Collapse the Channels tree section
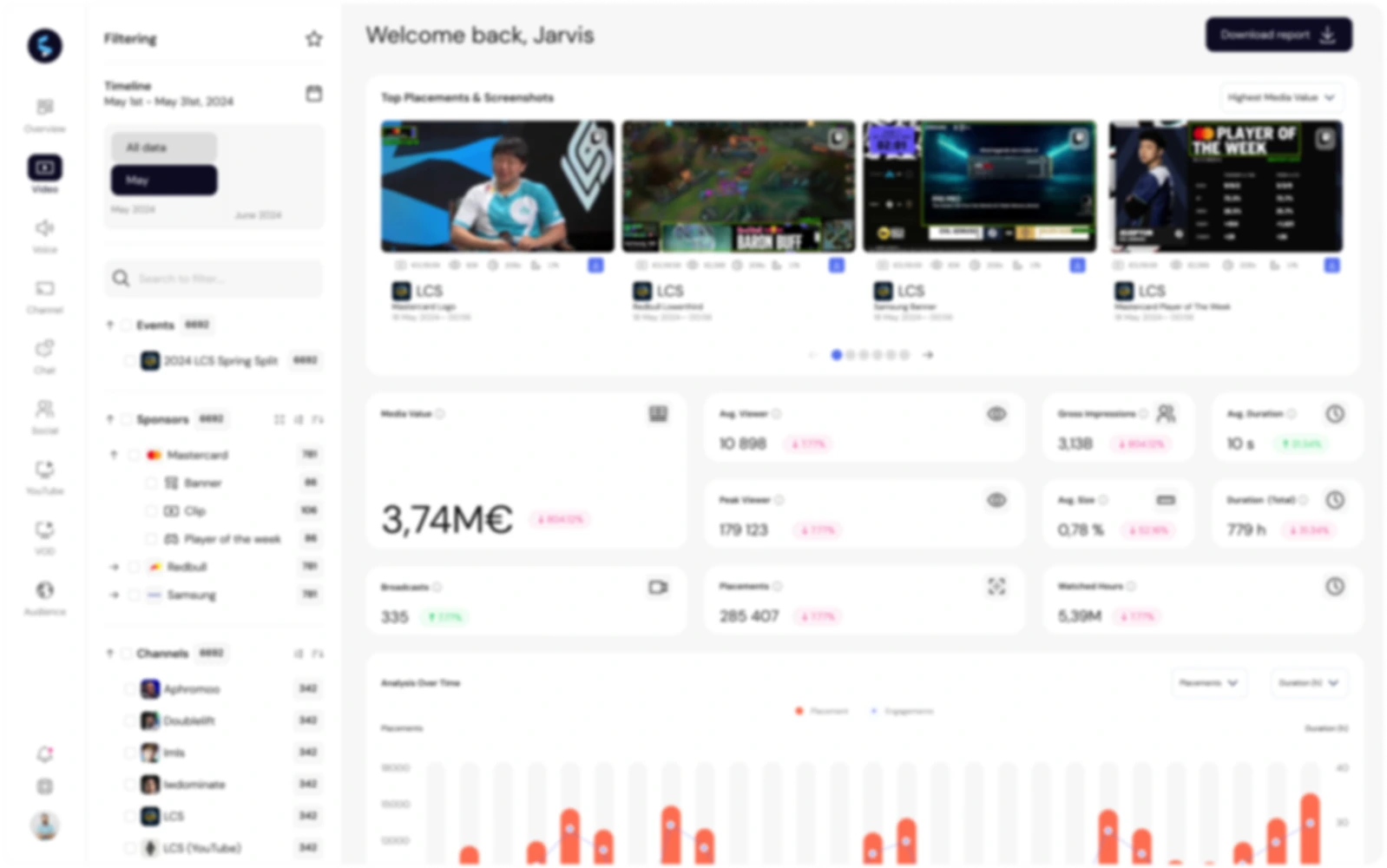The image size is (1387, 868). 109,653
